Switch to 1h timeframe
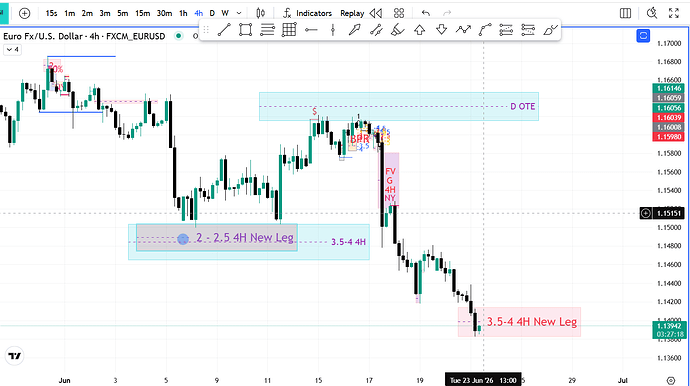 tap(183, 13)
